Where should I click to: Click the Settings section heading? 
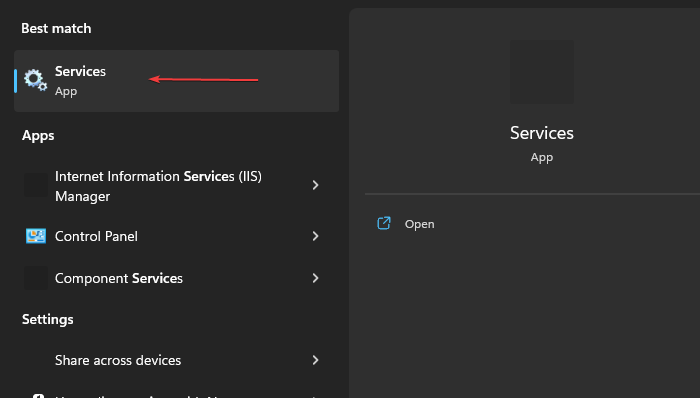(48, 319)
